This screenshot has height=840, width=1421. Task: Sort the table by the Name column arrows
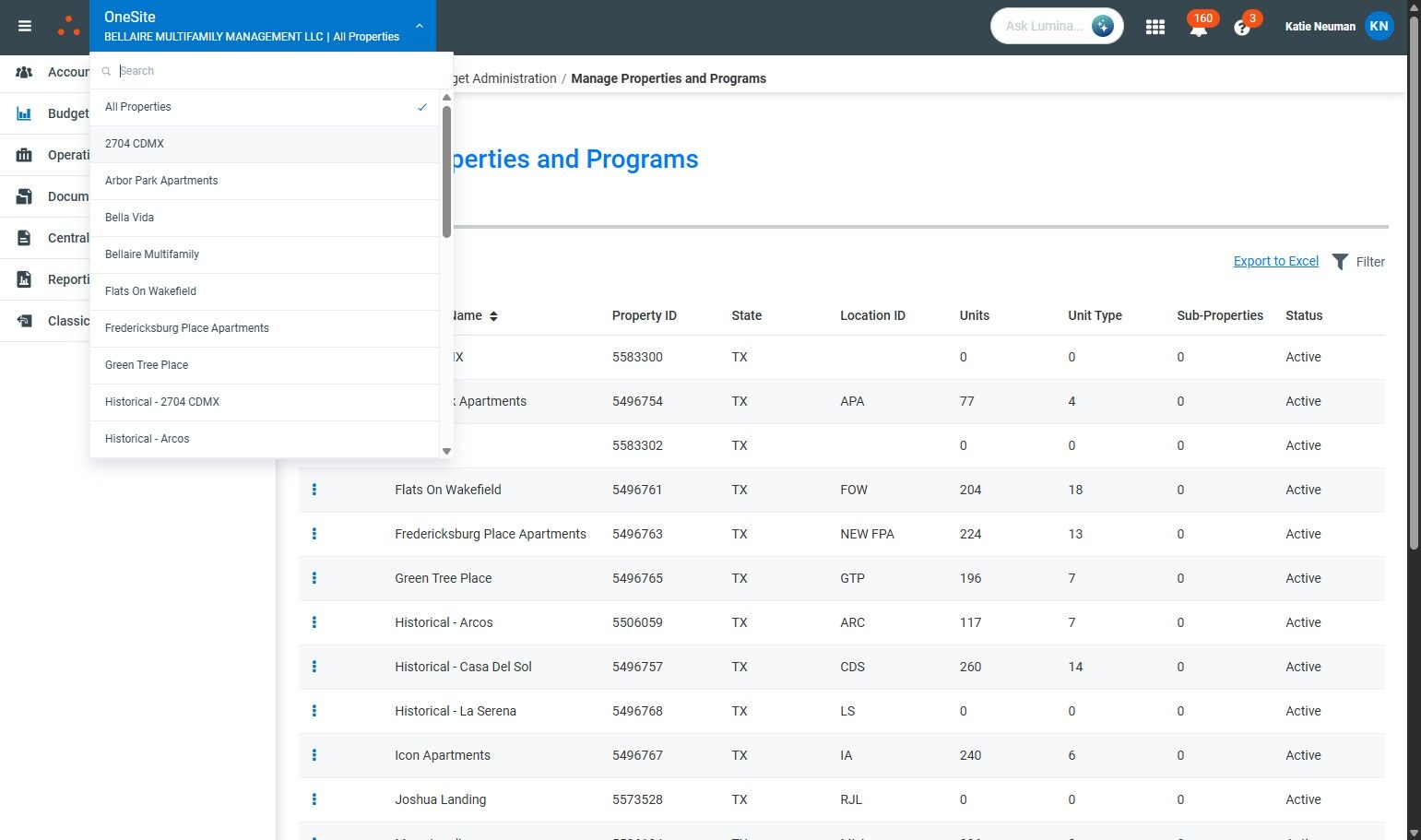pos(493,316)
